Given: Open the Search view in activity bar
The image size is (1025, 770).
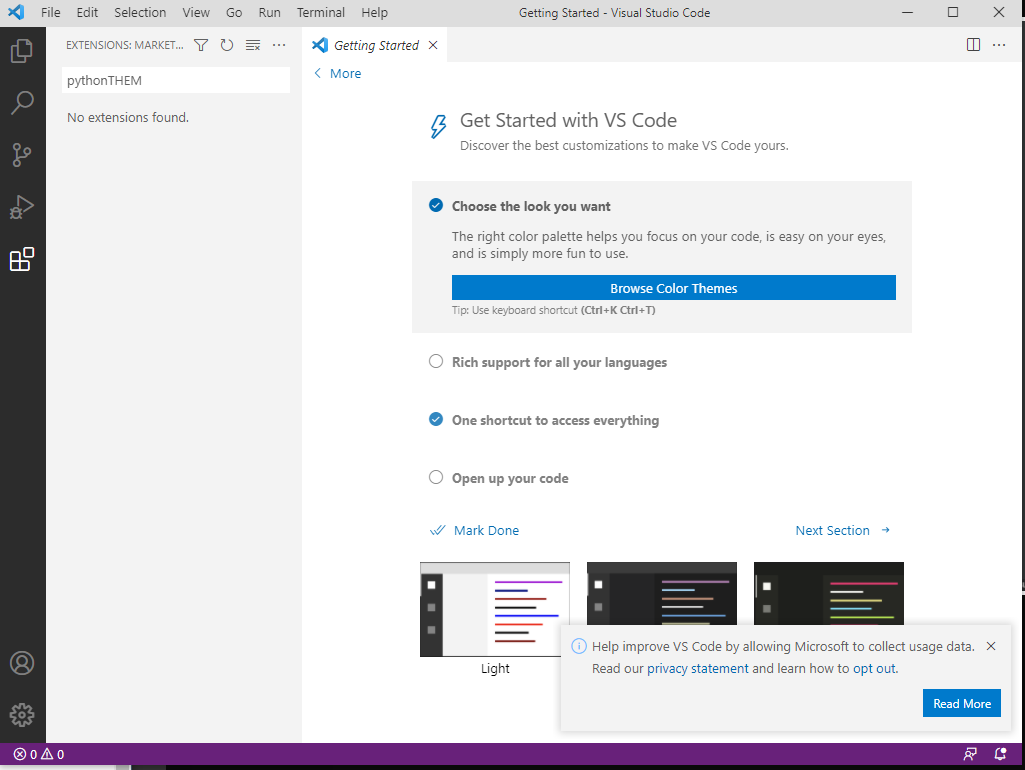Looking at the screenshot, I should (x=22, y=103).
